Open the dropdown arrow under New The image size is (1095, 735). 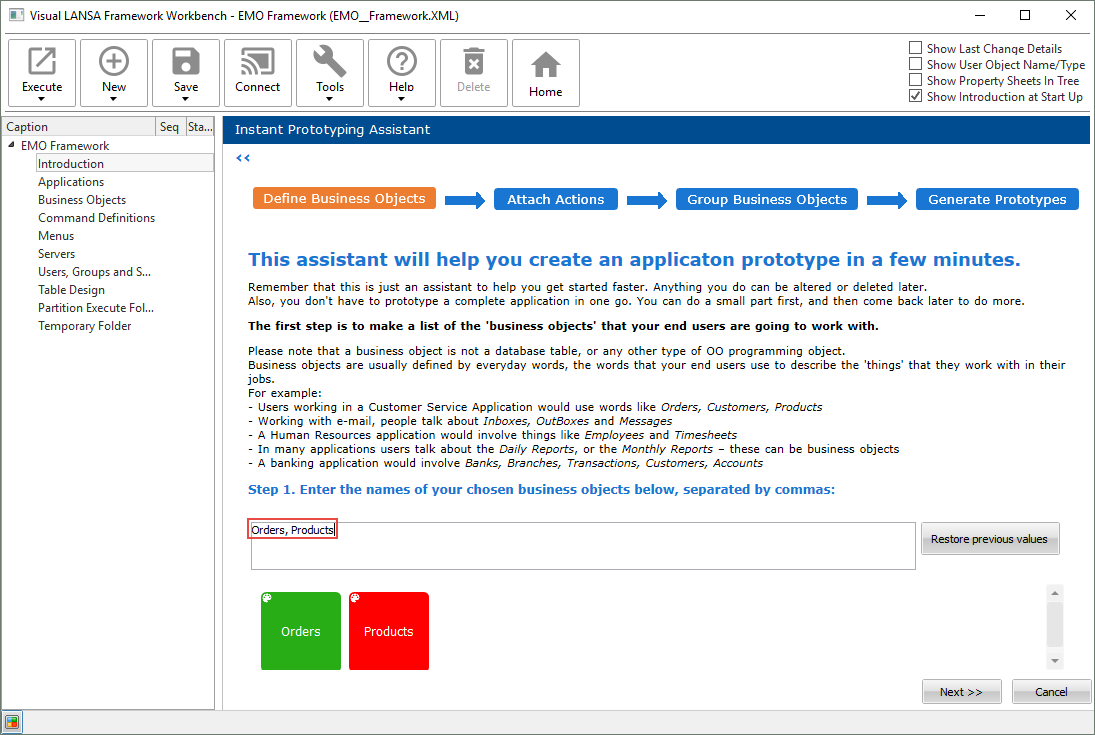point(113,99)
